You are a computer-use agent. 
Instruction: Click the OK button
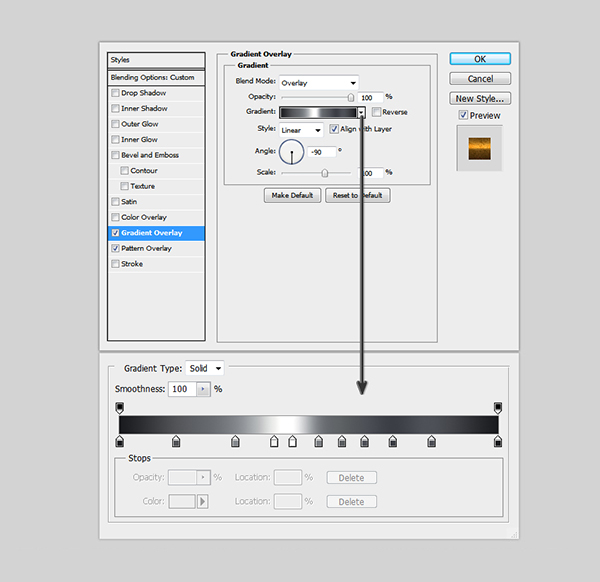click(480, 59)
